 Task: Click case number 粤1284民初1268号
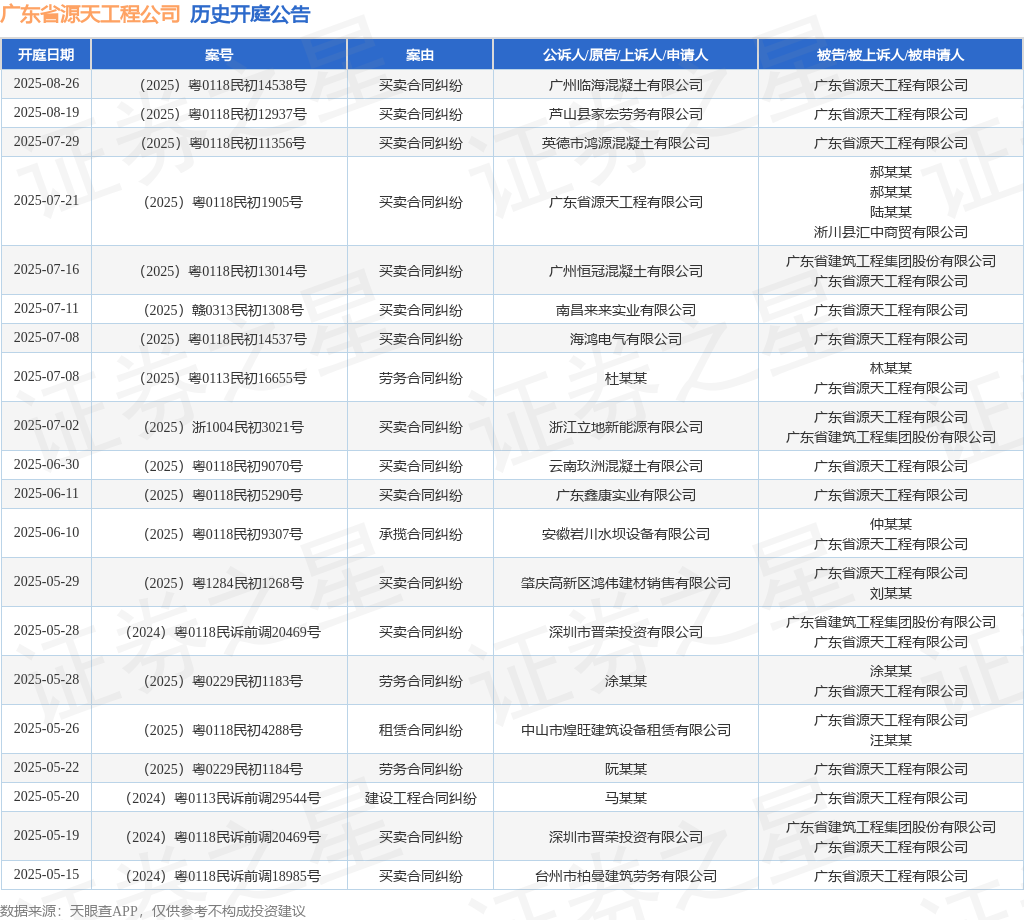[x=223, y=583]
